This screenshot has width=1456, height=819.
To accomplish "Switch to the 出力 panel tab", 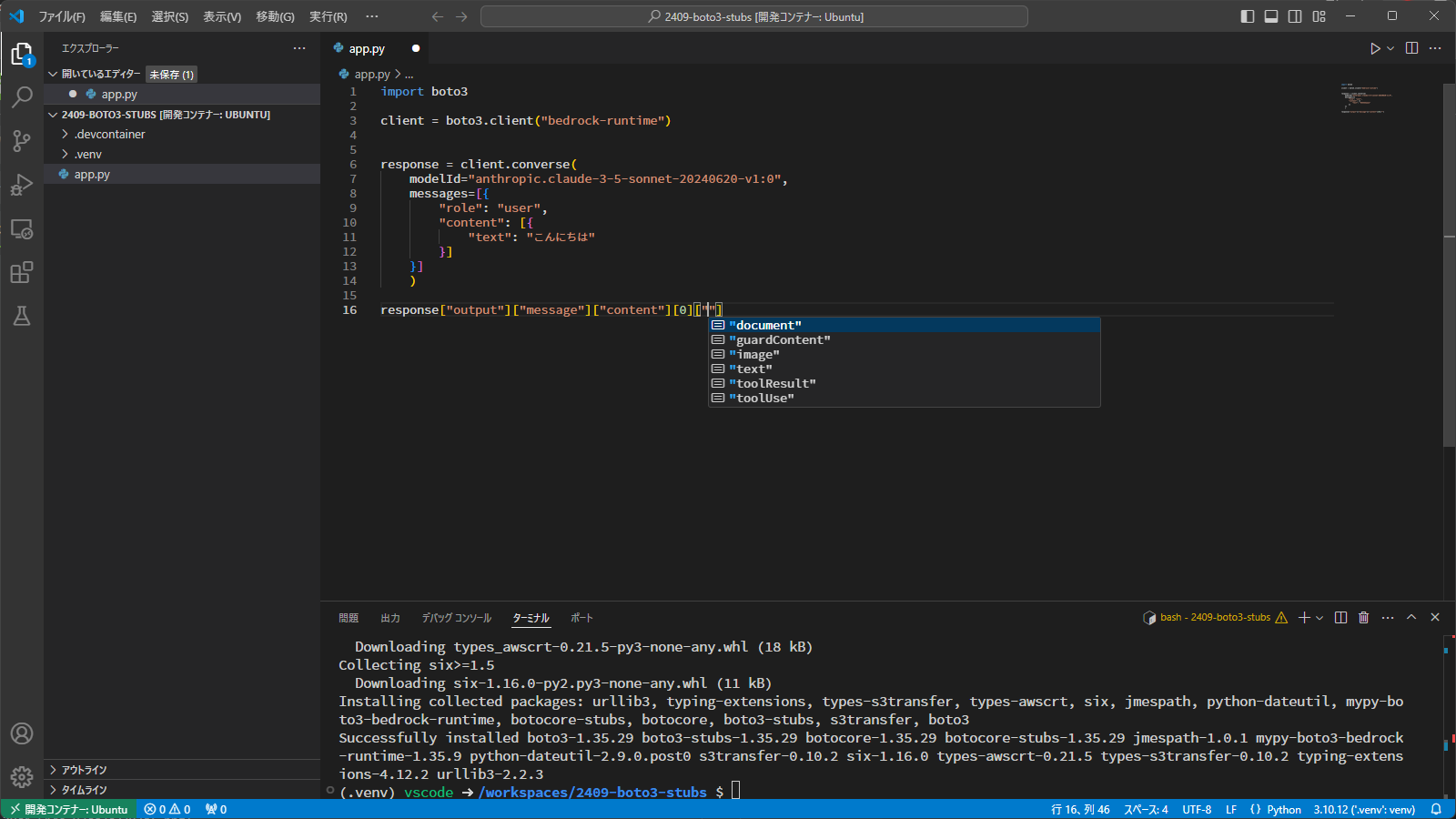I will click(390, 618).
